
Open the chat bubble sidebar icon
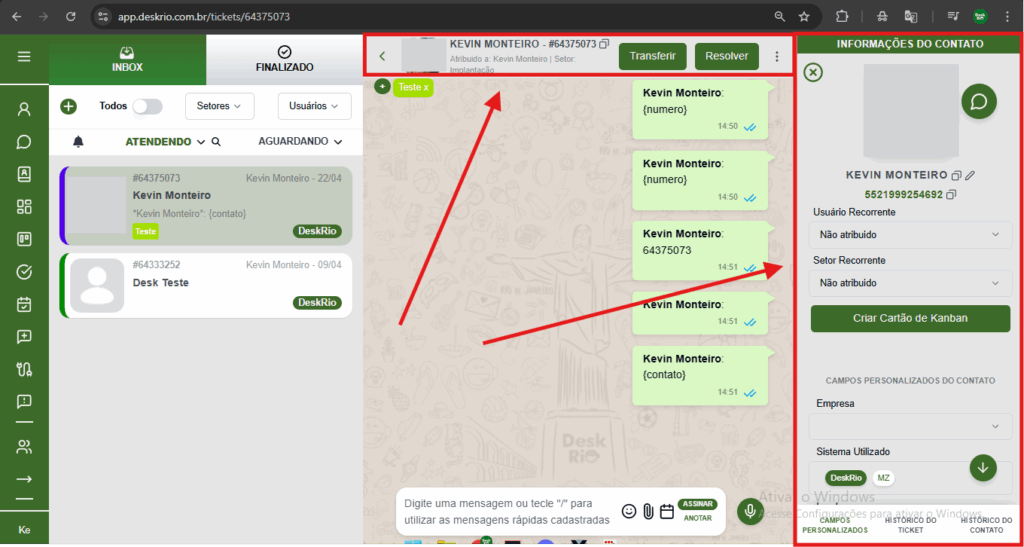(x=24, y=142)
